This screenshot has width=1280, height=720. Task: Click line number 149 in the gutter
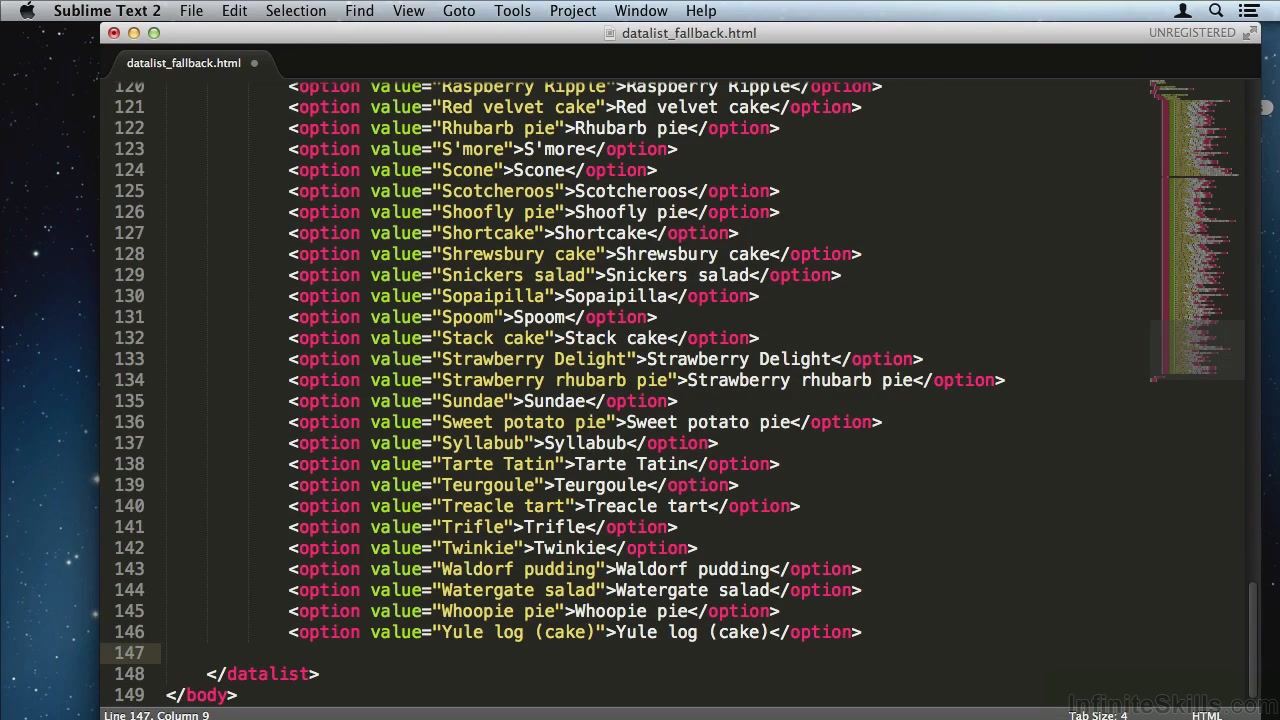pyautogui.click(x=129, y=695)
